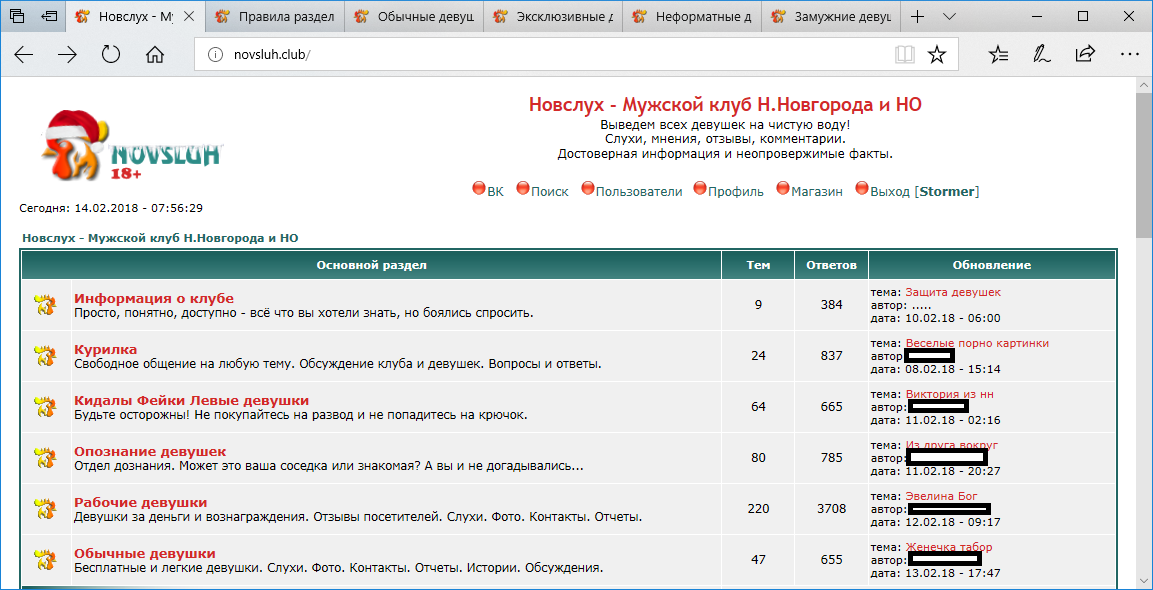Open the browser More options ellipsis
1153x590 pixels.
(x=1128, y=55)
